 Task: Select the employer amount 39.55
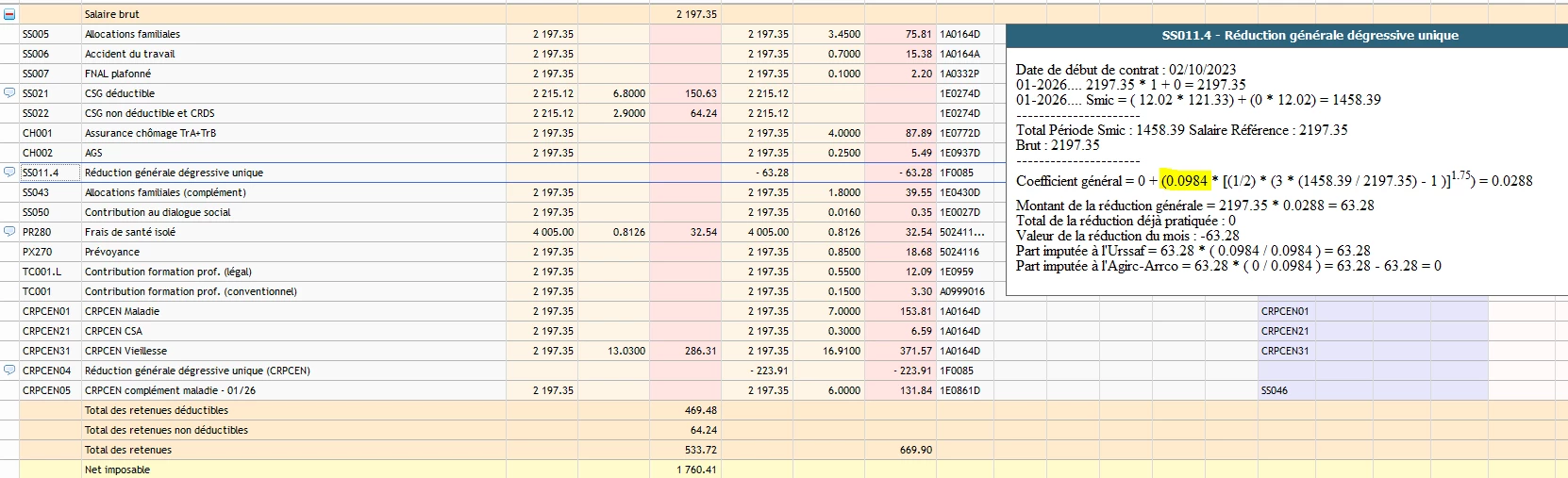[x=919, y=192]
